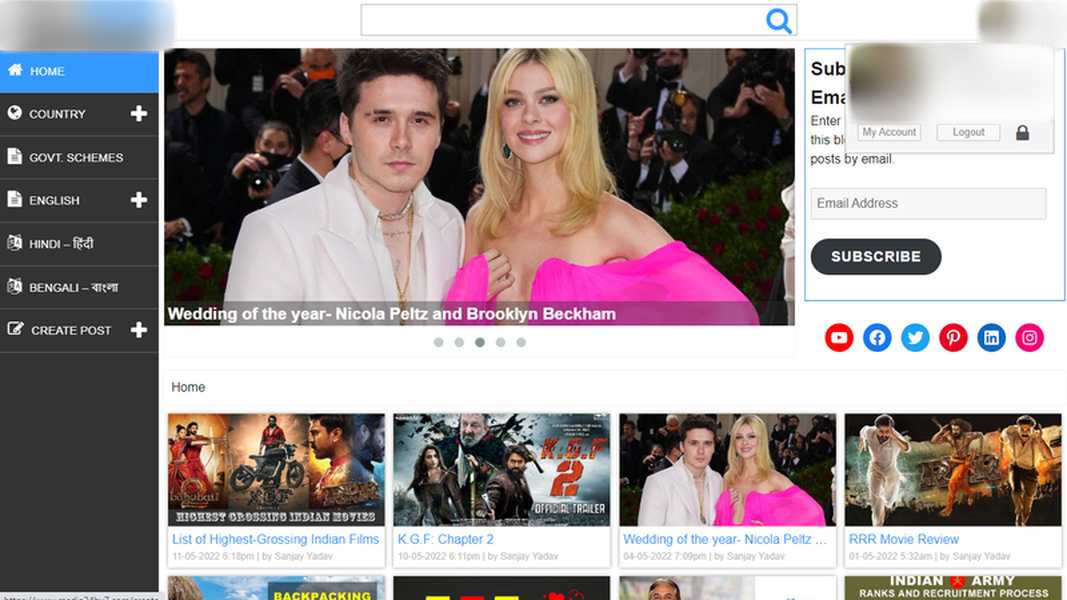Open the K.G.F: Chapter 2 link
1067x600 pixels.
(x=446, y=539)
